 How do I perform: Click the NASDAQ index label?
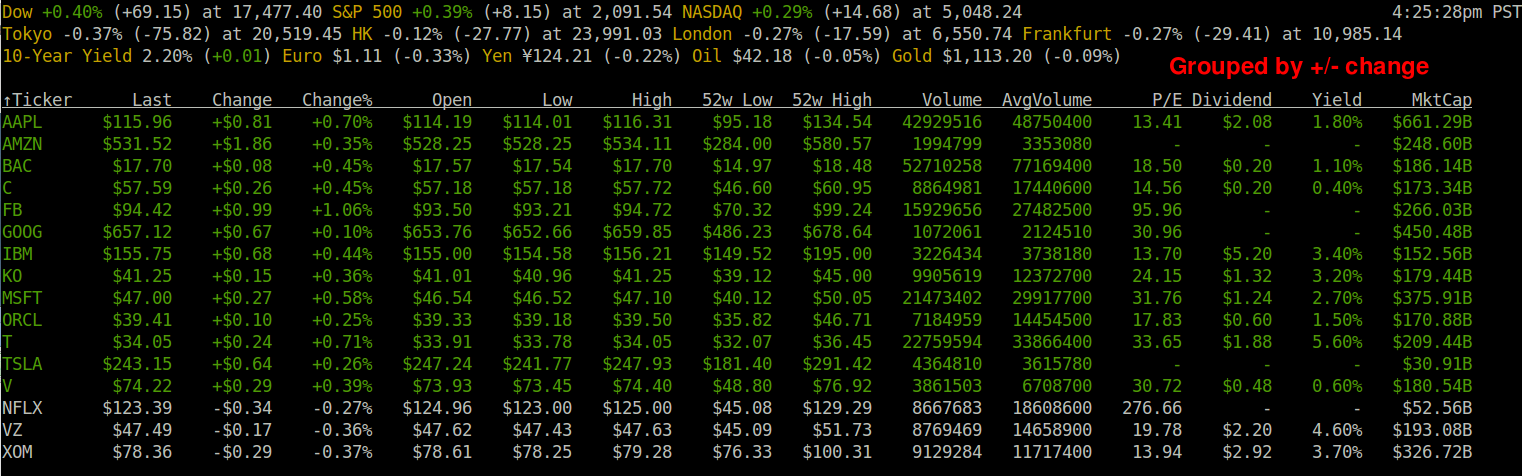pos(712,12)
